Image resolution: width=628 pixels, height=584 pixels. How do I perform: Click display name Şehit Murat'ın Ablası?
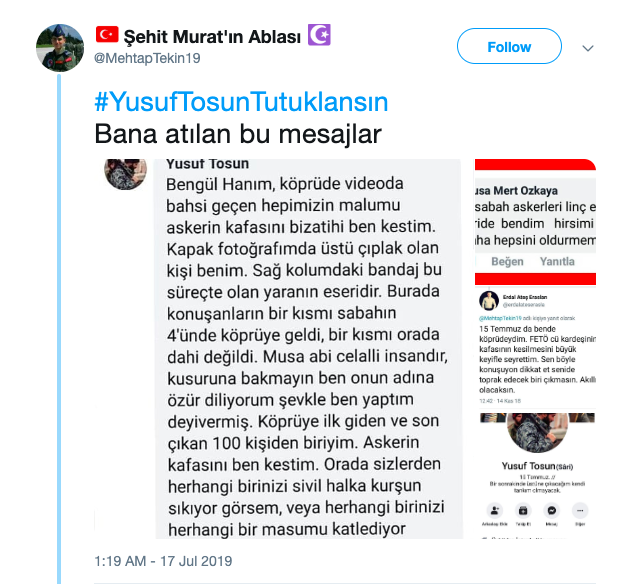point(212,37)
